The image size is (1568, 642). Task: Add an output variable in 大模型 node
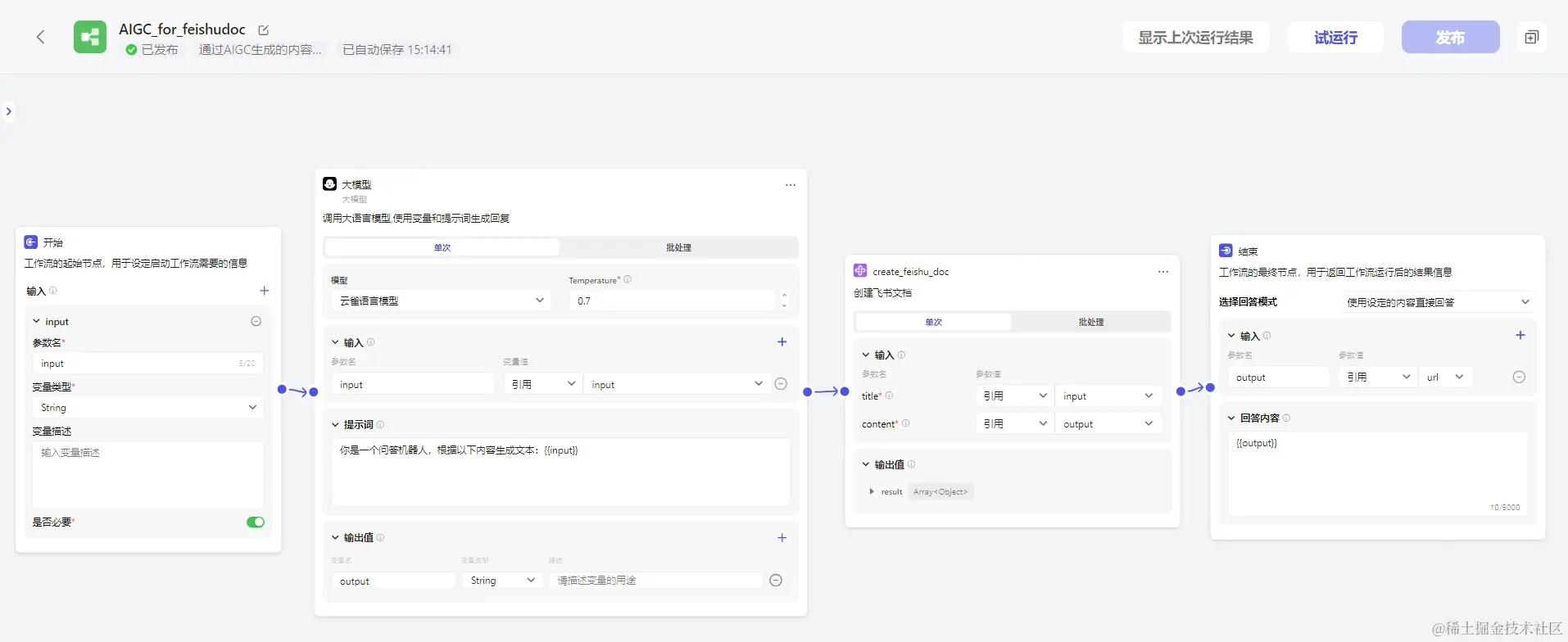pyautogui.click(x=782, y=538)
